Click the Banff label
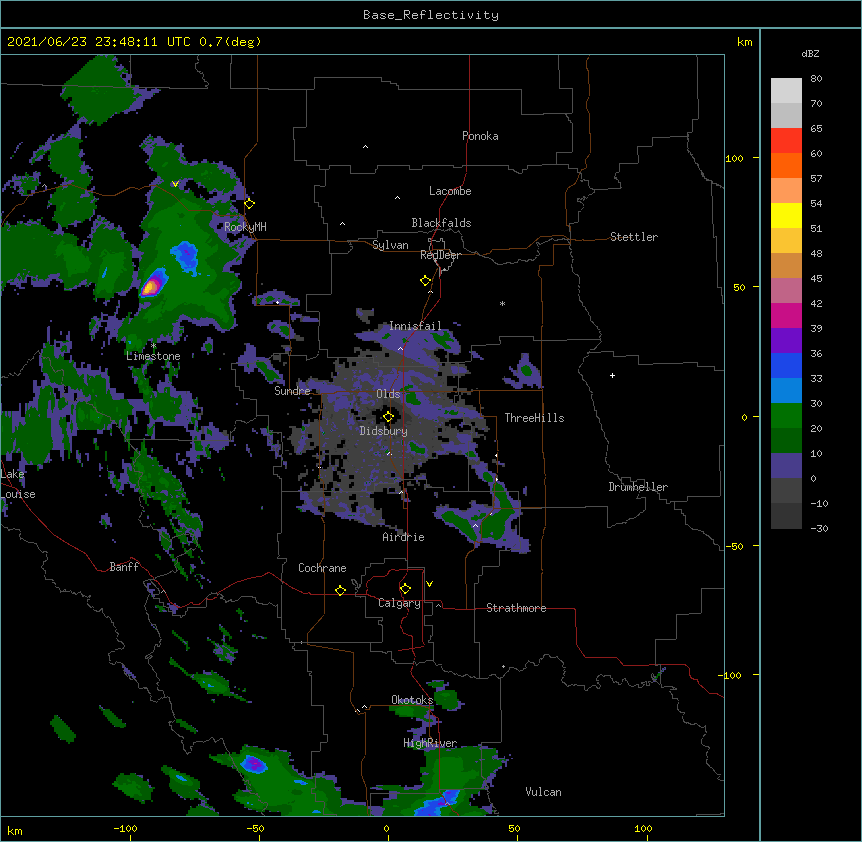This screenshot has width=862, height=842. (x=124, y=567)
